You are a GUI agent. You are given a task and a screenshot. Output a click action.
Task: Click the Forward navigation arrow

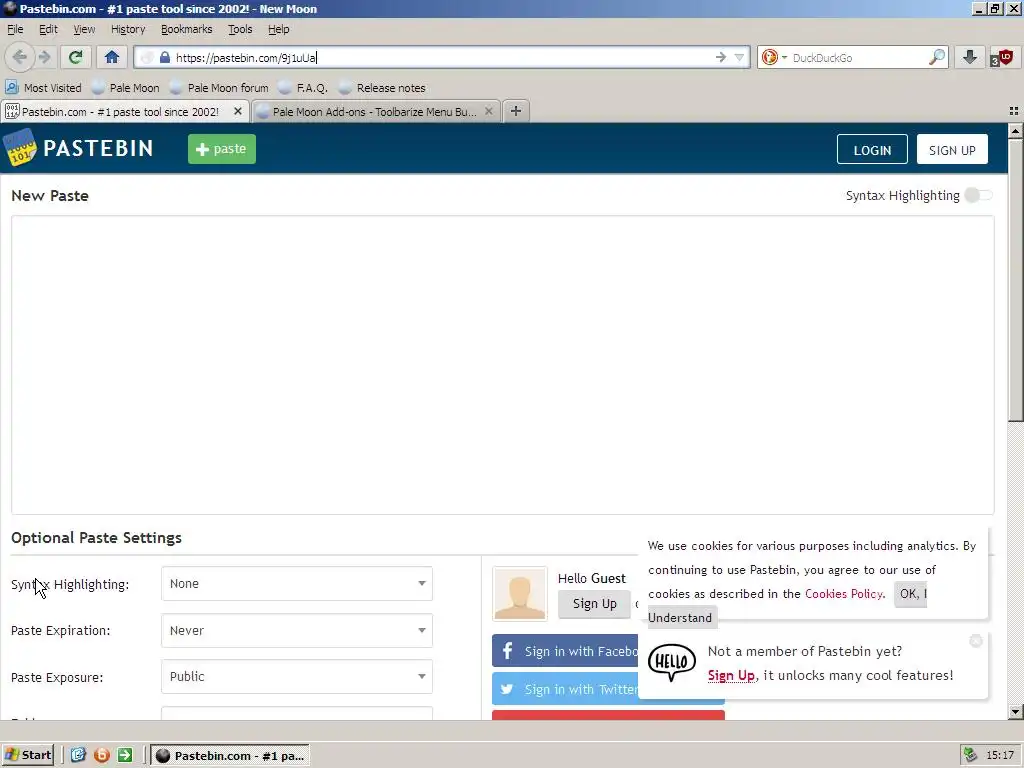[44, 57]
